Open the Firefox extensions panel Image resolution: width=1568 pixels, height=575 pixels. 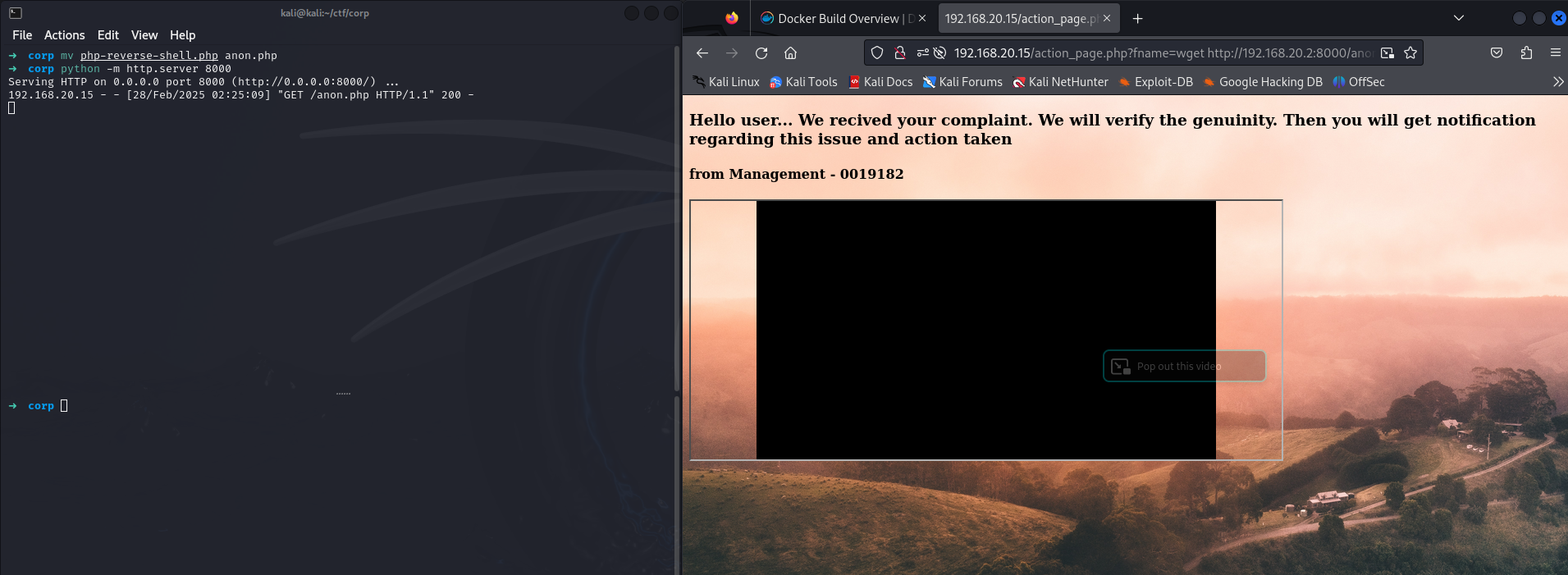coord(1526,52)
